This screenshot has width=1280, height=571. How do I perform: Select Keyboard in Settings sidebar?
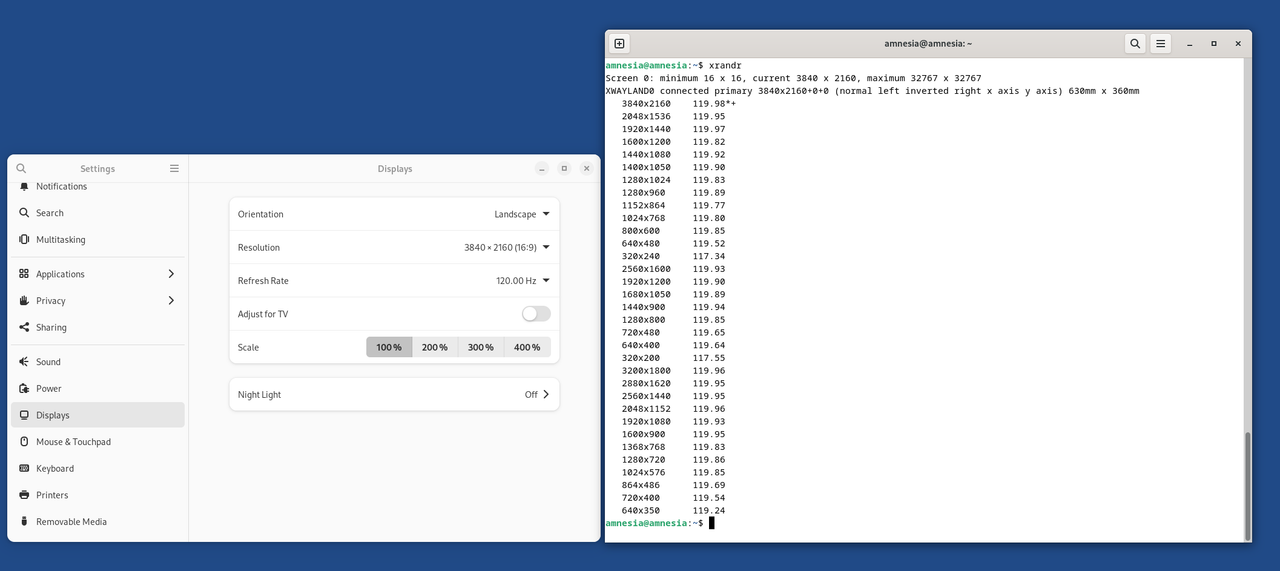point(98,469)
